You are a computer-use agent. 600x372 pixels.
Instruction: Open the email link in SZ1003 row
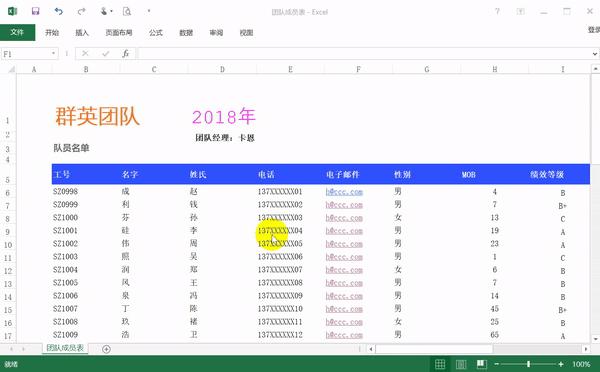click(344, 257)
